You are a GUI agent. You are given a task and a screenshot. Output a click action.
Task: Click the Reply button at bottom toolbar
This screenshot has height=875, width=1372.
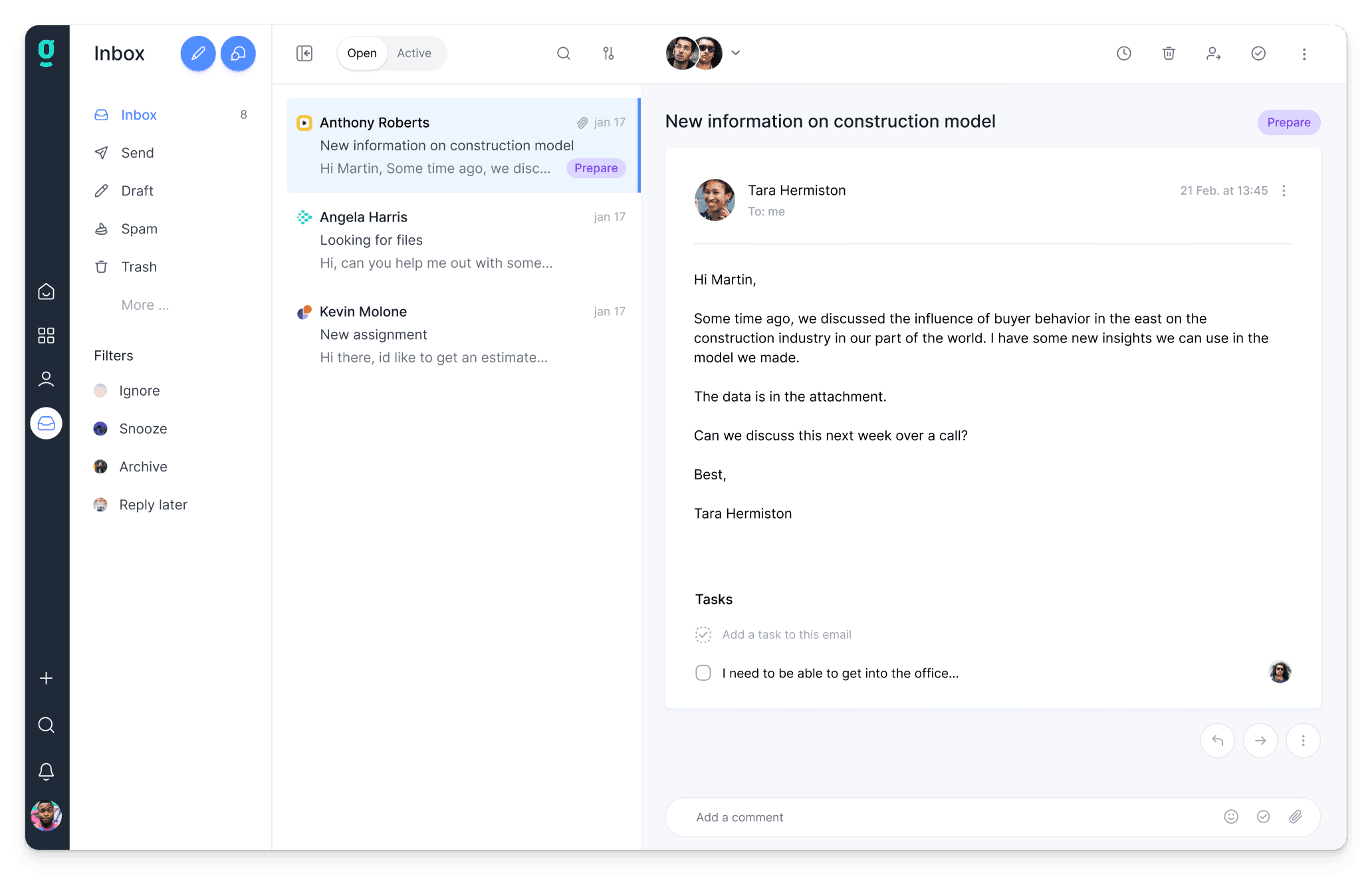1218,740
